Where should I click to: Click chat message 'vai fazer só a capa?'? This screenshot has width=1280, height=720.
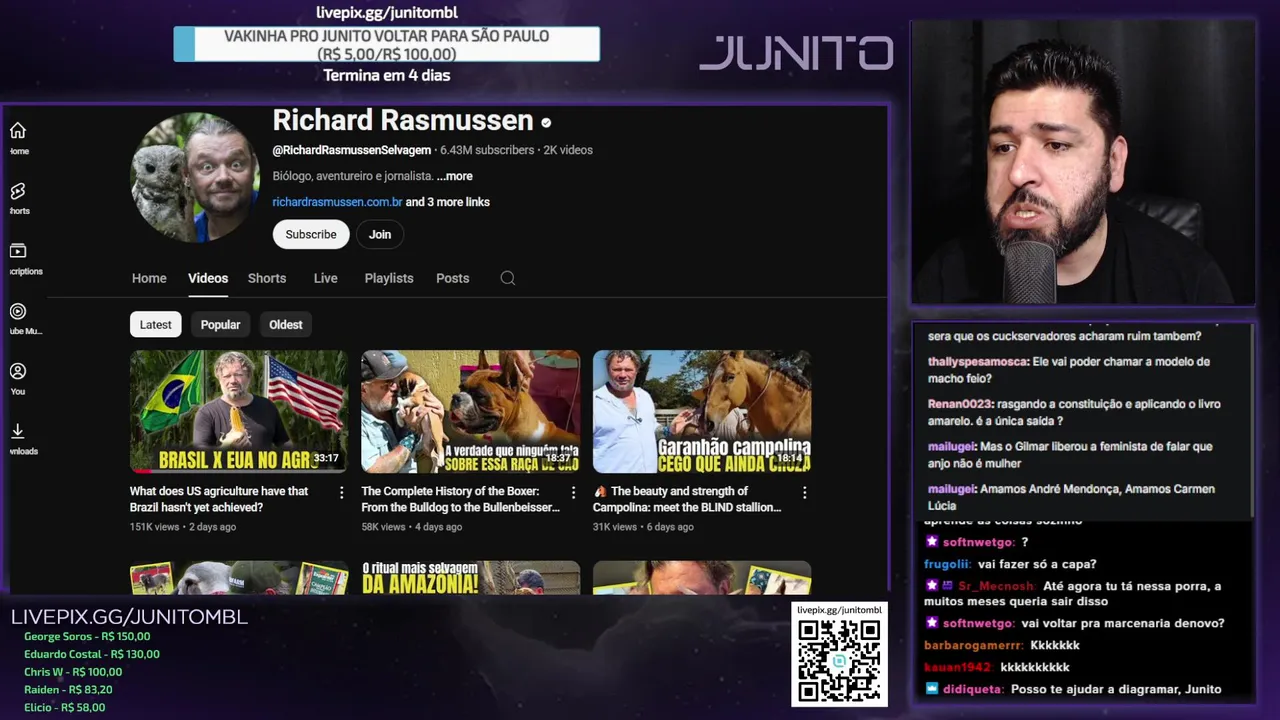[1037, 564]
